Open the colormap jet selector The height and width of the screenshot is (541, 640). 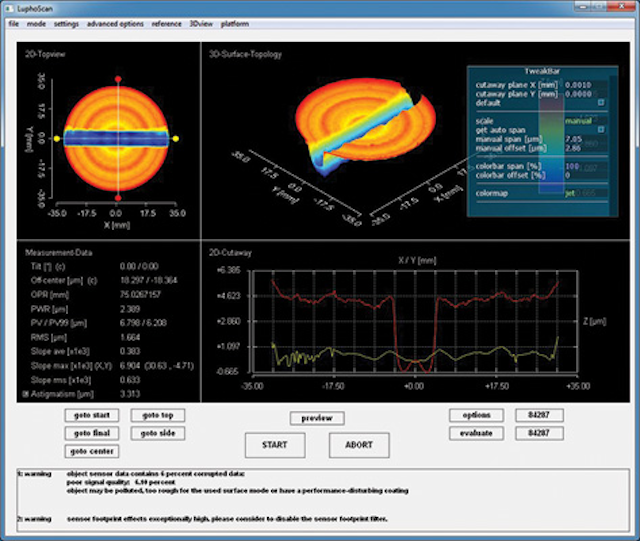[x=570, y=193]
